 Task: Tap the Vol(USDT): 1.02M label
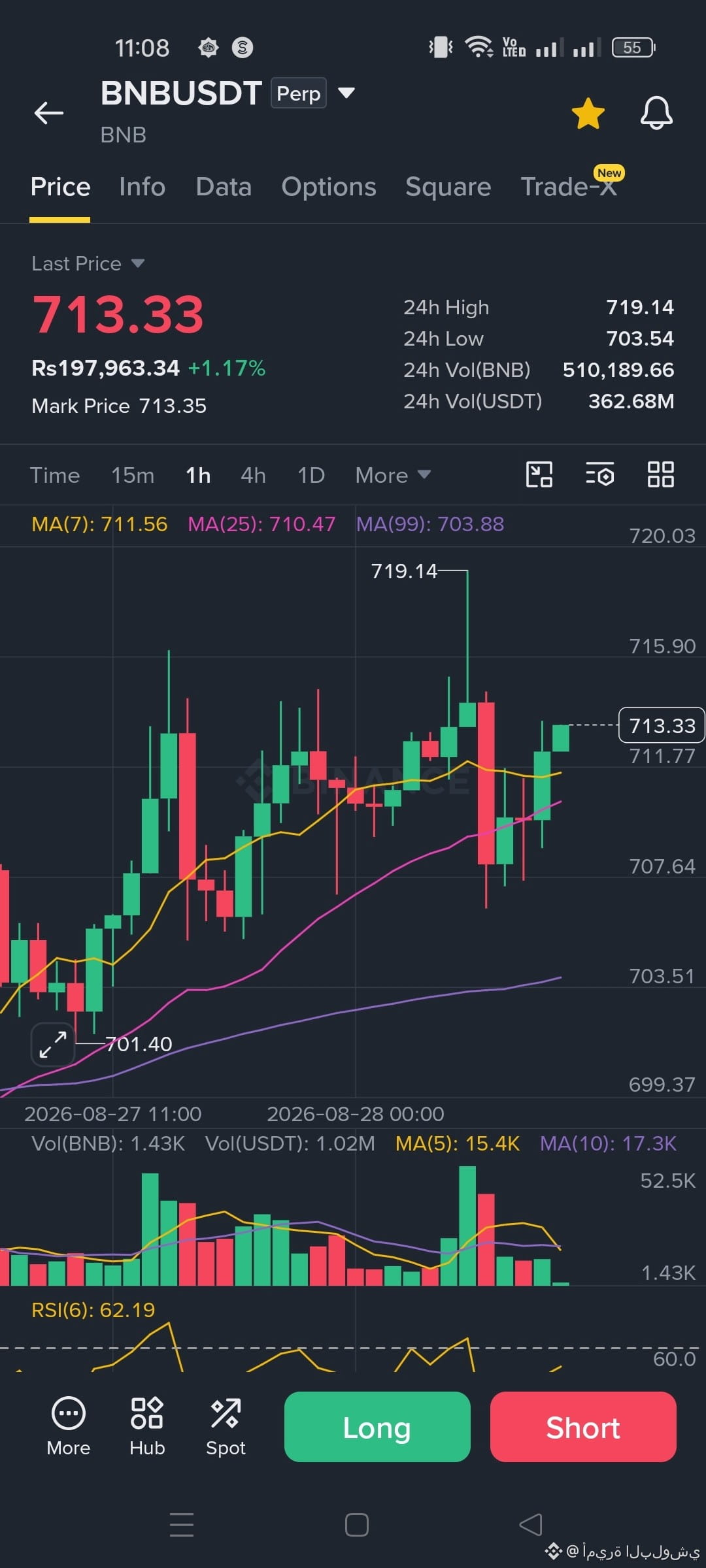click(290, 1143)
